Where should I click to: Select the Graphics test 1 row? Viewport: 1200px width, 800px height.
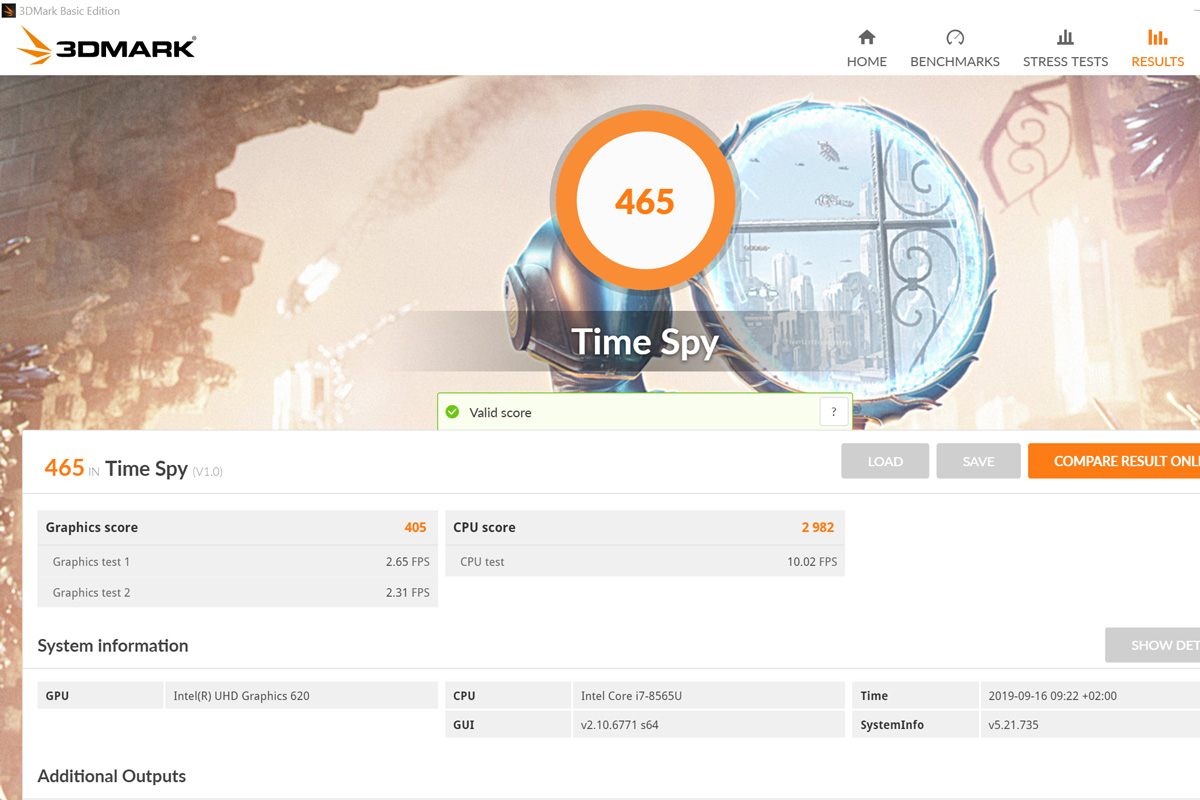tap(237, 562)
